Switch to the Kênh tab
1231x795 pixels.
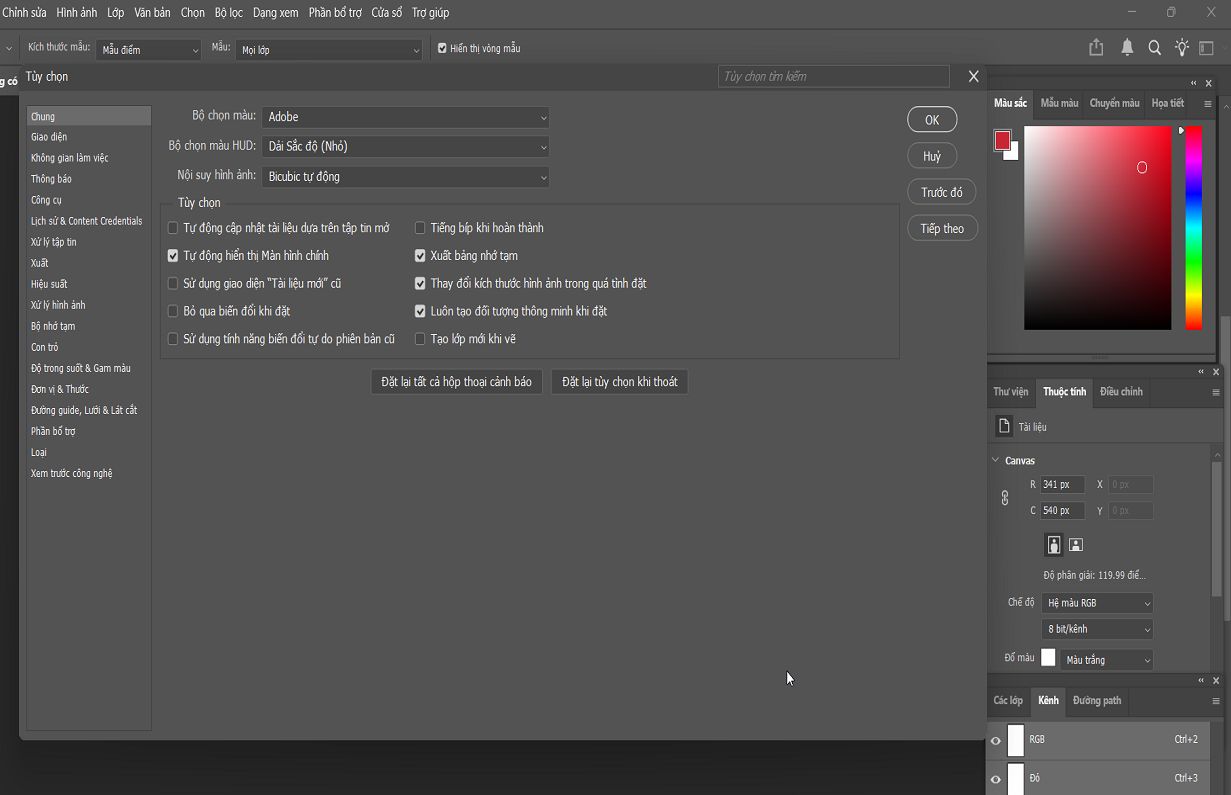(1047, 701)
